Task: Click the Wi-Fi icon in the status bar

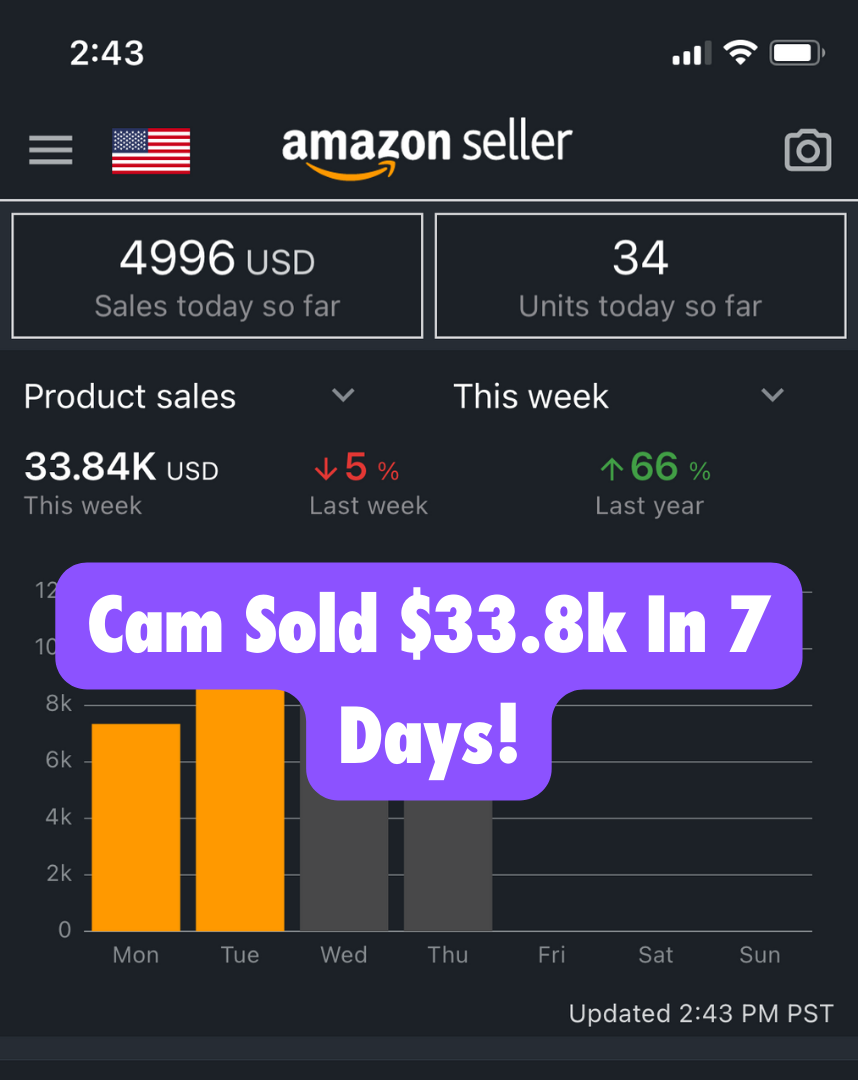Action: coord(739,51)
